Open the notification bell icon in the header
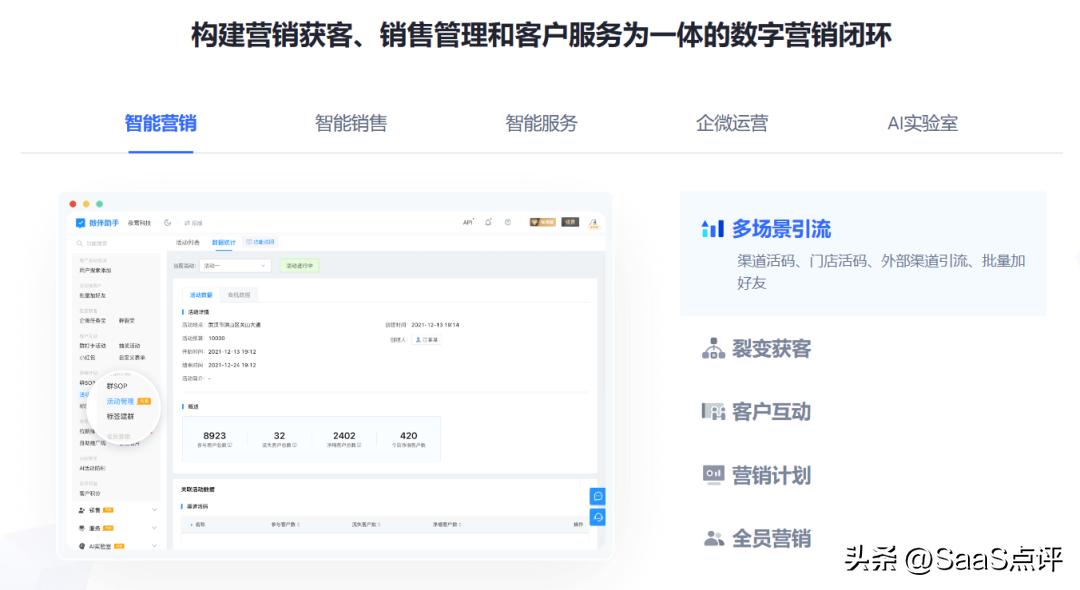Screen dimensions: 1080x590 coord(489,222)
